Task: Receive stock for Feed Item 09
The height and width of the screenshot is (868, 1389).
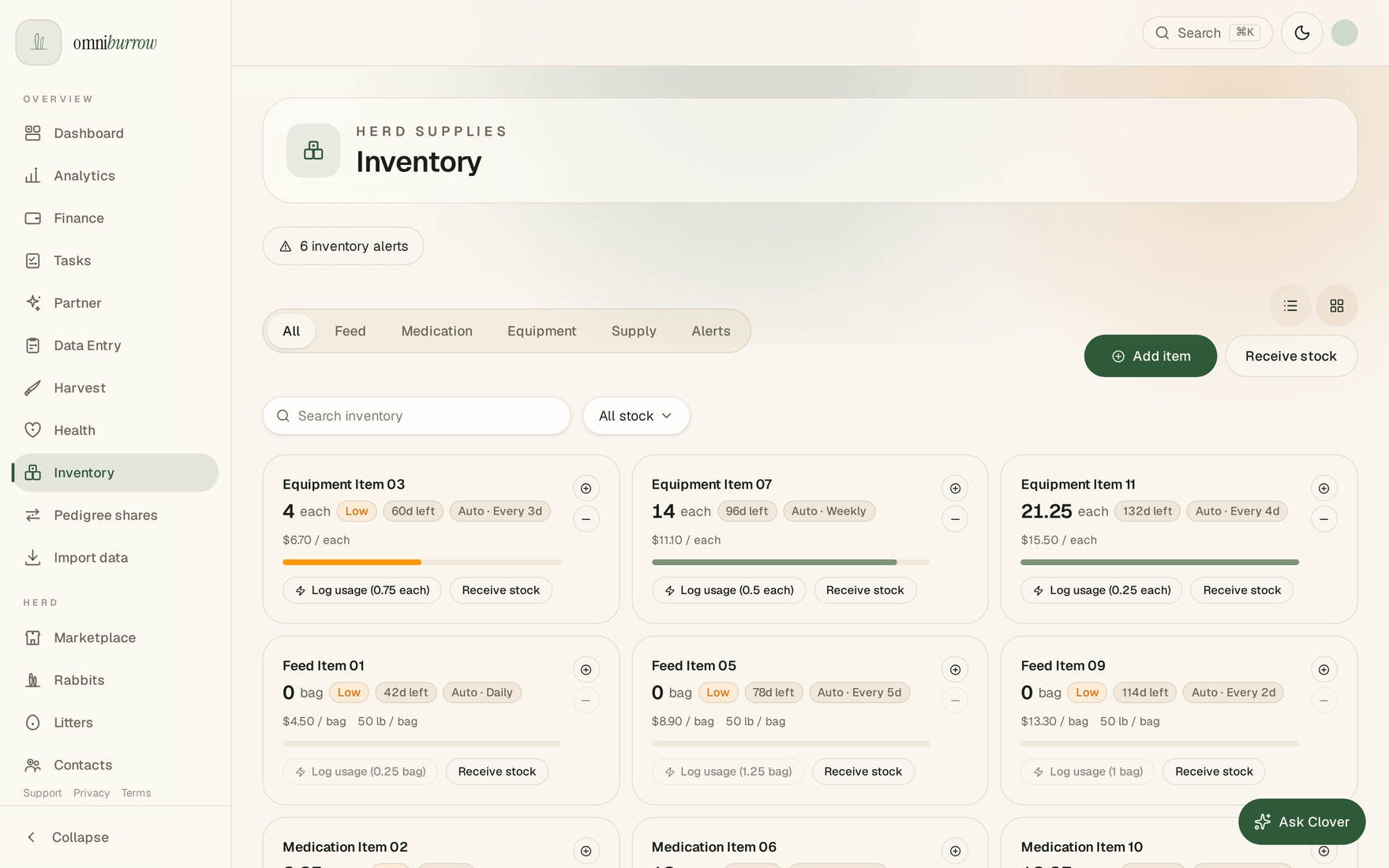Action: pyautogui.click(x=1214, y=772)
